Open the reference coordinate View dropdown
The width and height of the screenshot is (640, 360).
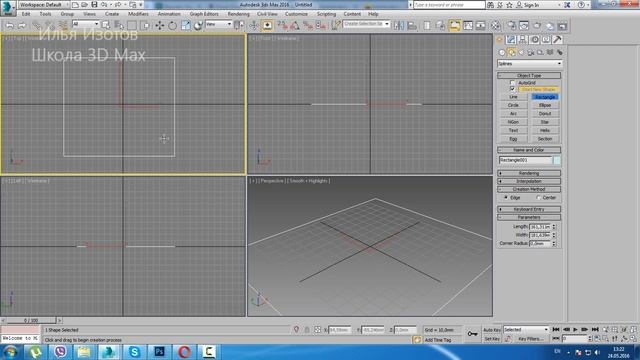point(218,24)
